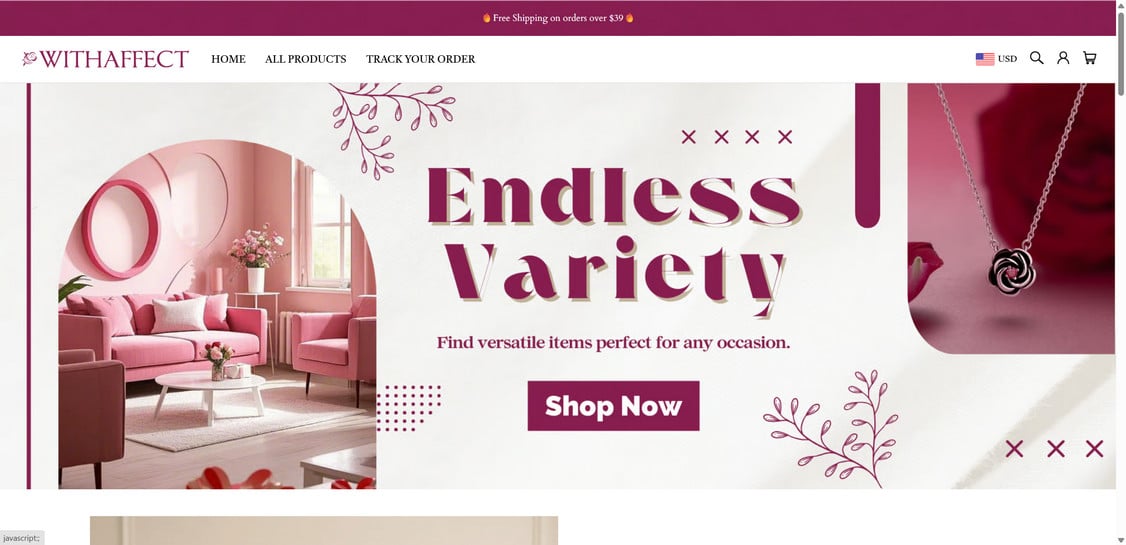Viewport: 1126px width, 545px height.
Task: Click the scrollbar up arrow
Action: coord(1121,5)
